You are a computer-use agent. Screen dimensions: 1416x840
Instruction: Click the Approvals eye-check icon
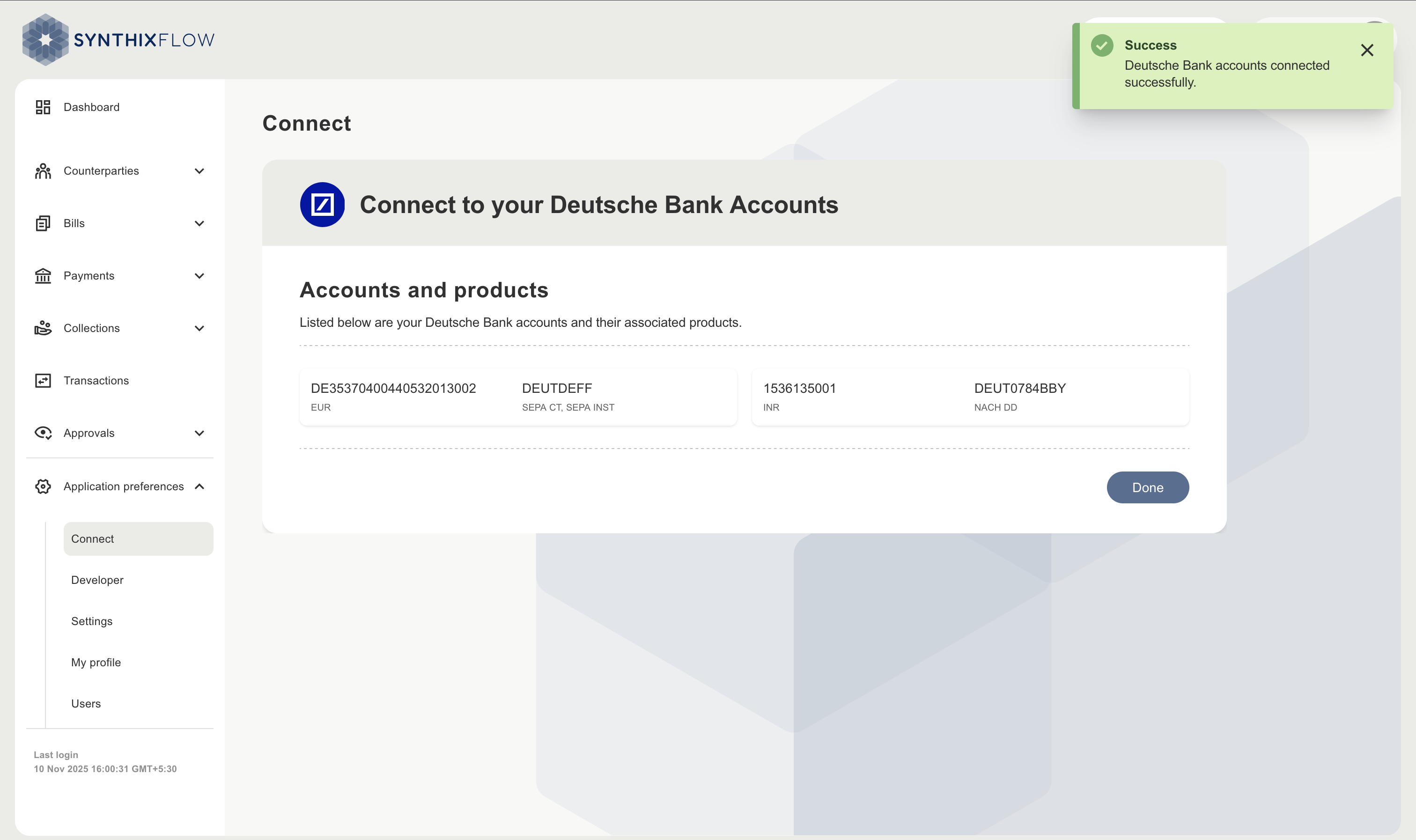[x=43, y=433]
